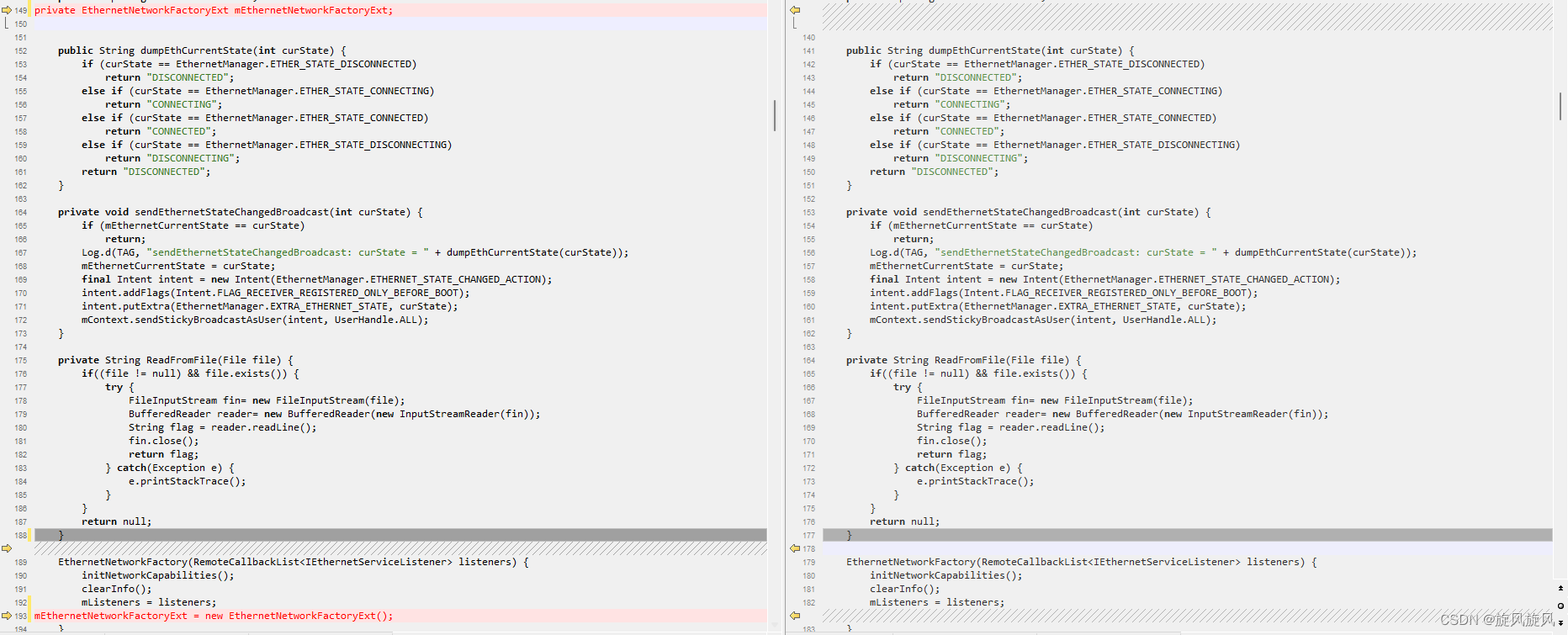Click right pane ETHER_STATE_CONNECTING condition line 144
The width and height of the screenshot is (1568, 635).
[x=1046, y=91]
